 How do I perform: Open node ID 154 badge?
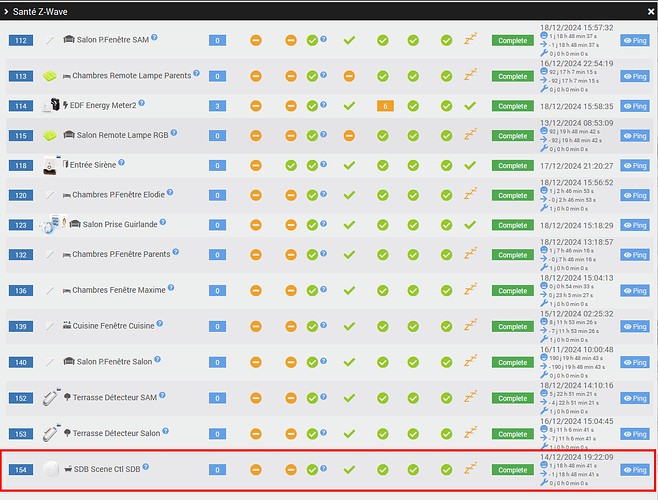coord(21,470)
